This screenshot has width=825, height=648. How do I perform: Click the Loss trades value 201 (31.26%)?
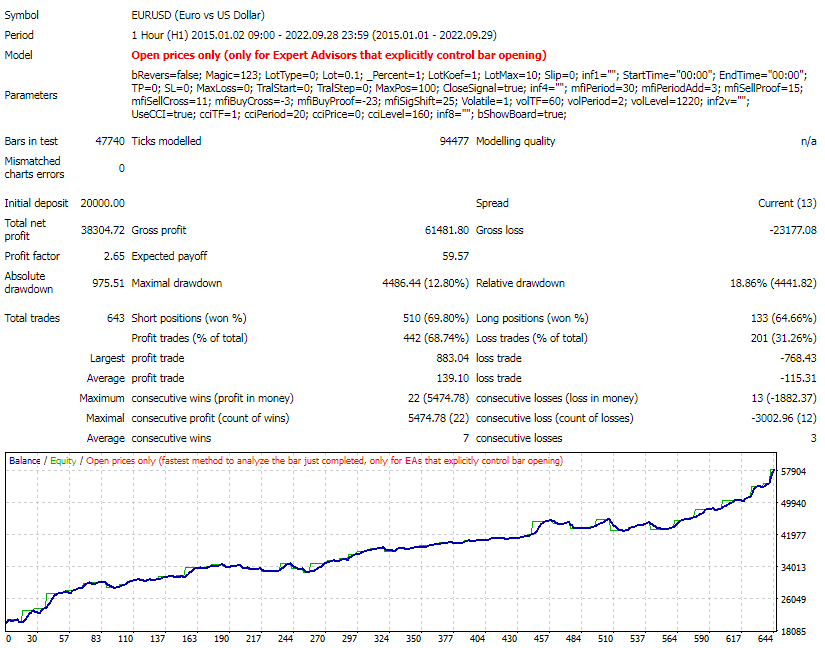(784, 338)
